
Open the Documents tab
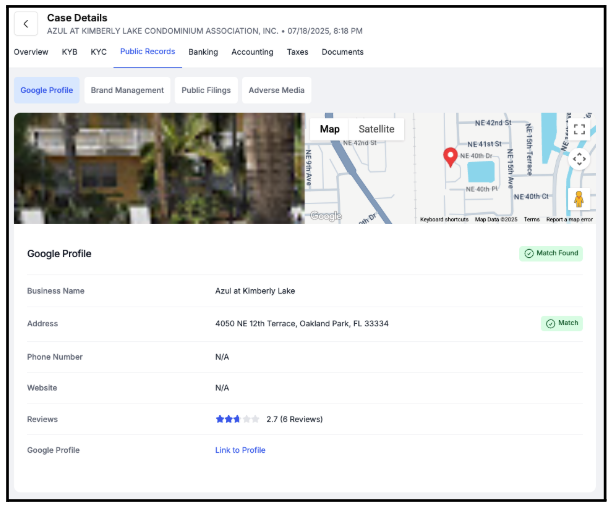pos(342,52)
